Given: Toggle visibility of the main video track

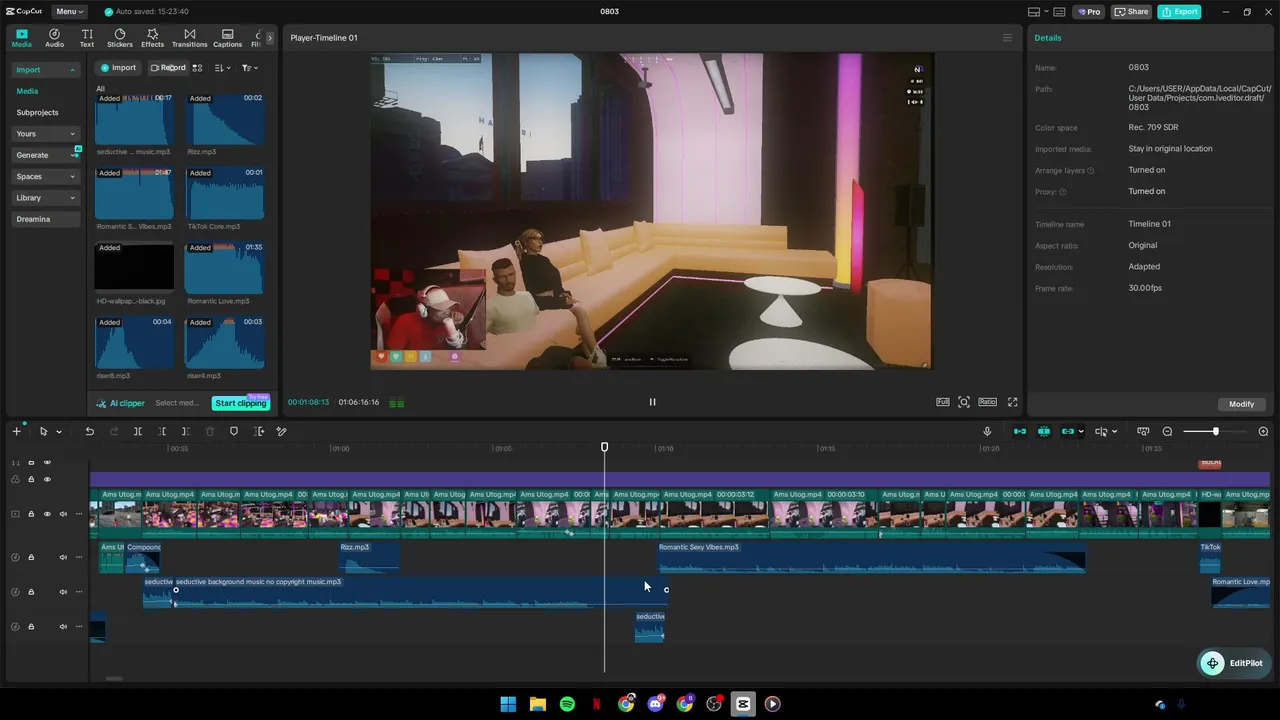Looking at the screenshot, I should click(47, 514).
